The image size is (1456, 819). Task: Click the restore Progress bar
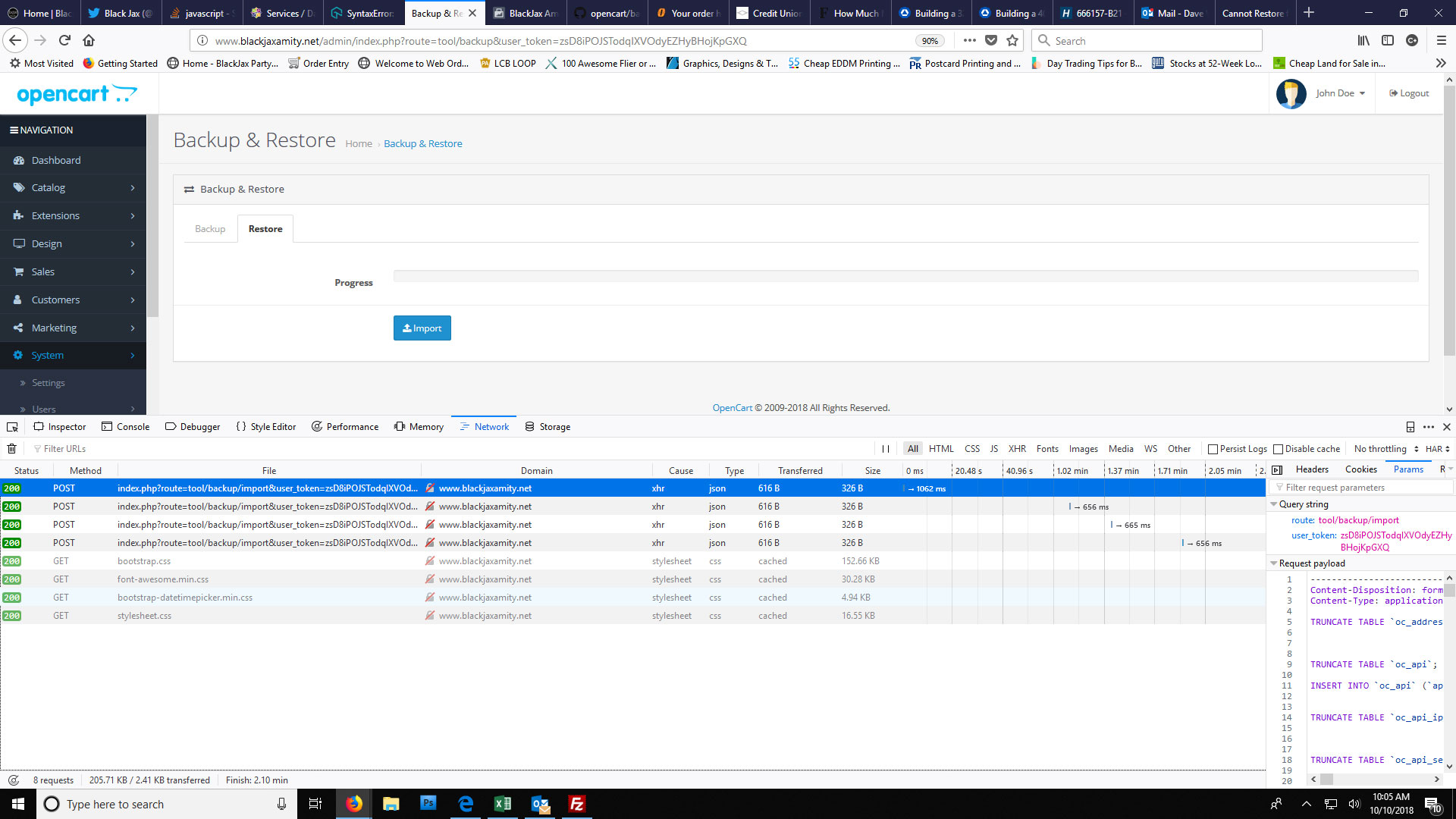coord(905,276)
